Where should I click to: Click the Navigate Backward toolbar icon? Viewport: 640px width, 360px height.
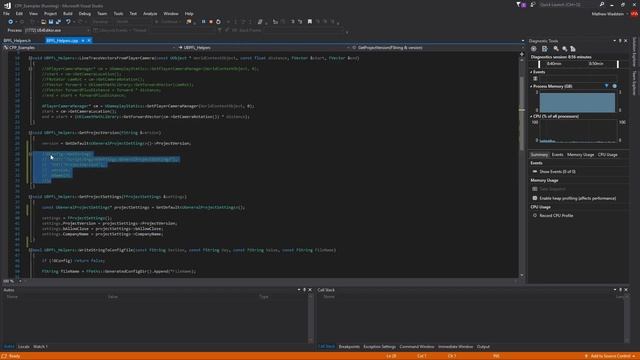(x=11, y=22)
